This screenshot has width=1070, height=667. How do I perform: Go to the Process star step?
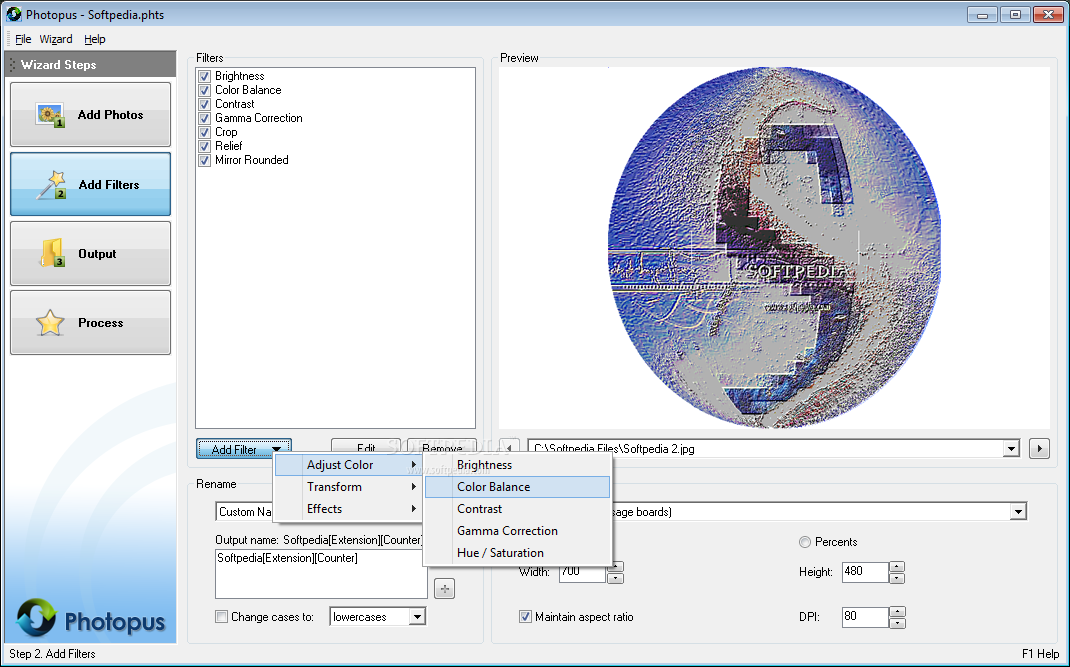[x=90, y=322]
